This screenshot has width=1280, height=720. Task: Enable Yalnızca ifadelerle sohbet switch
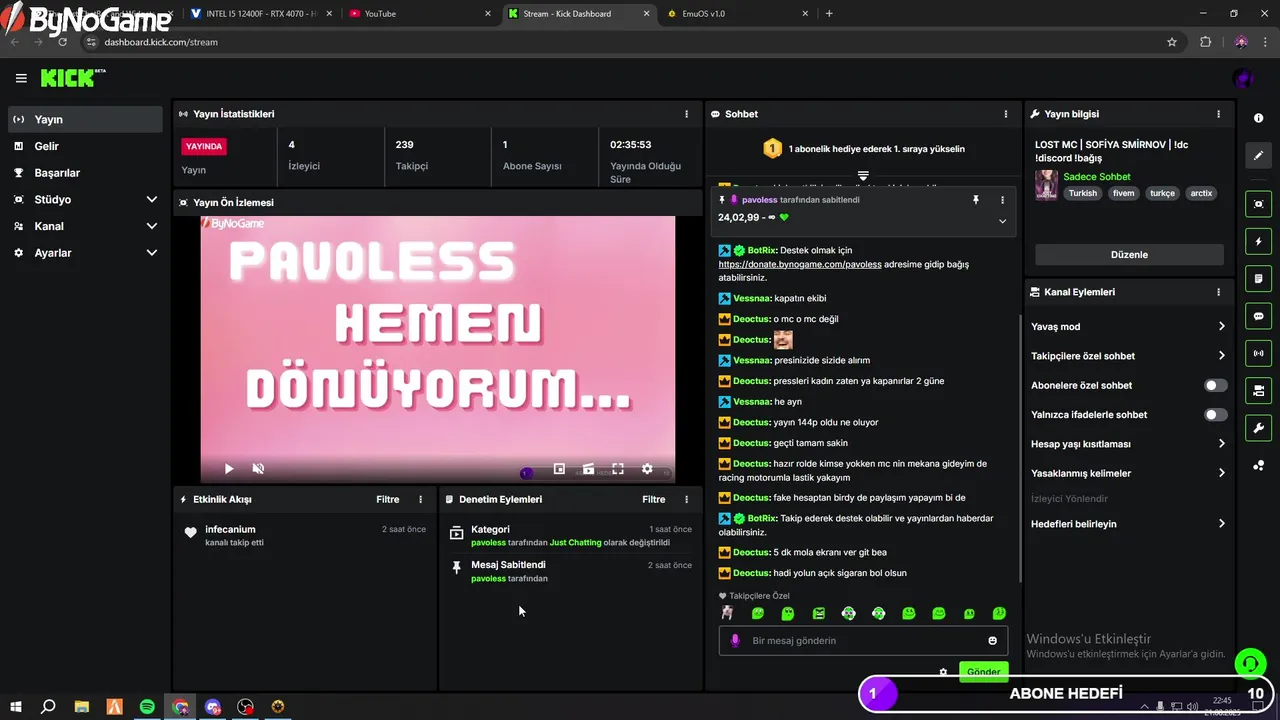coord(1215,414)
